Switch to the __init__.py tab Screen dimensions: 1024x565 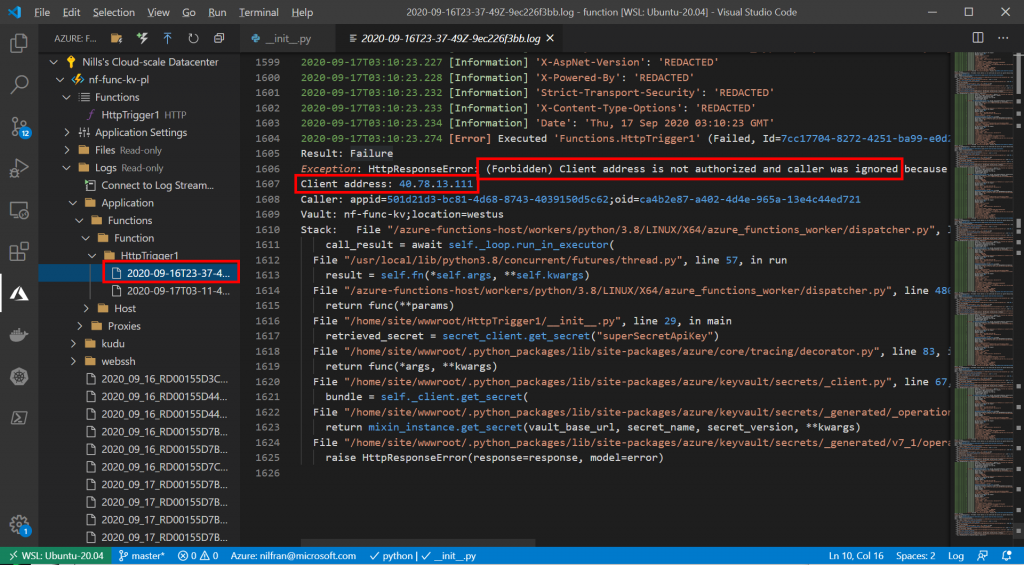[x=287, y=39]
